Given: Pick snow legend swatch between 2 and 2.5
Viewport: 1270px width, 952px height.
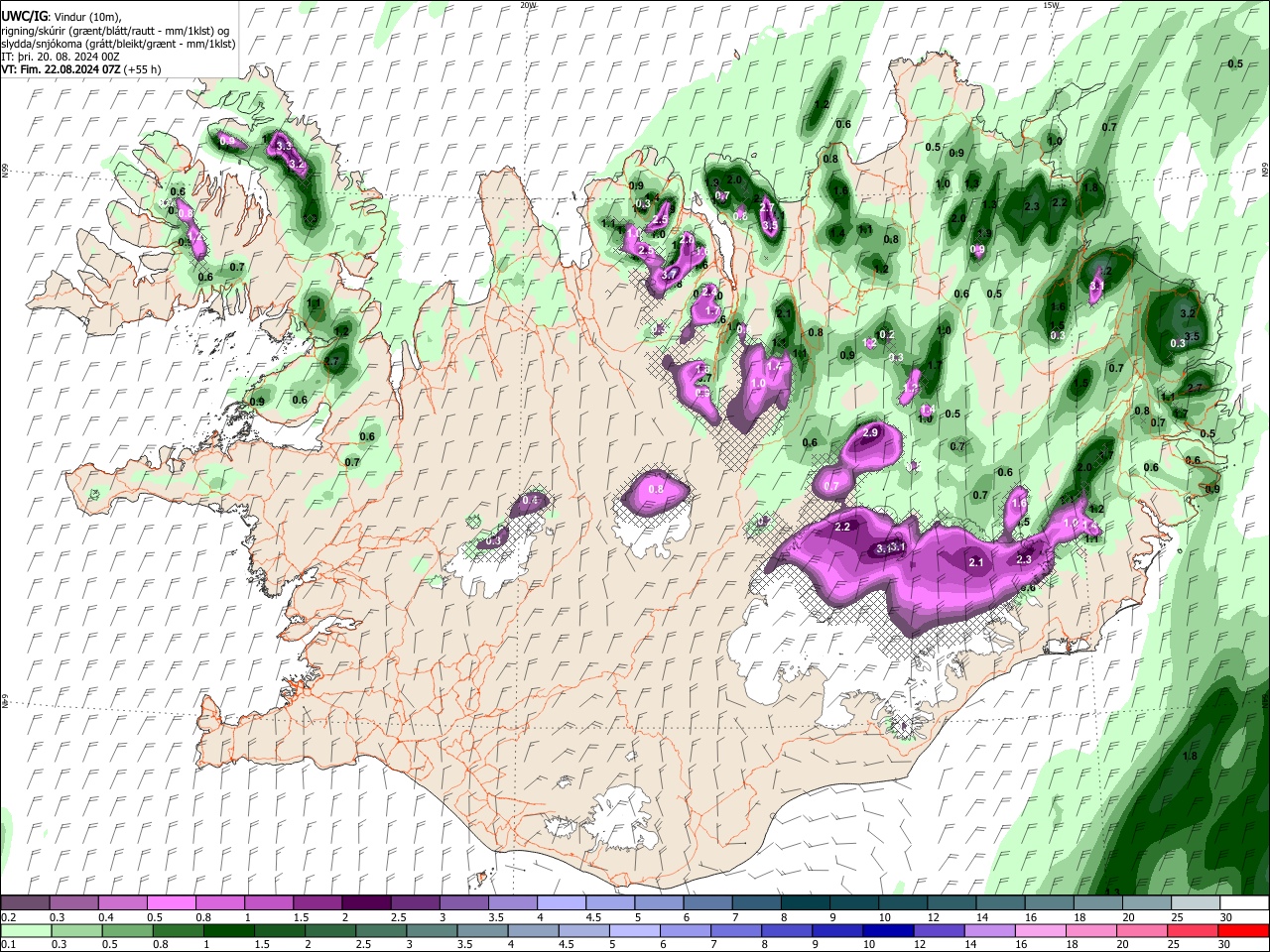Looking at the screenshot, I should tap(366, 903).
